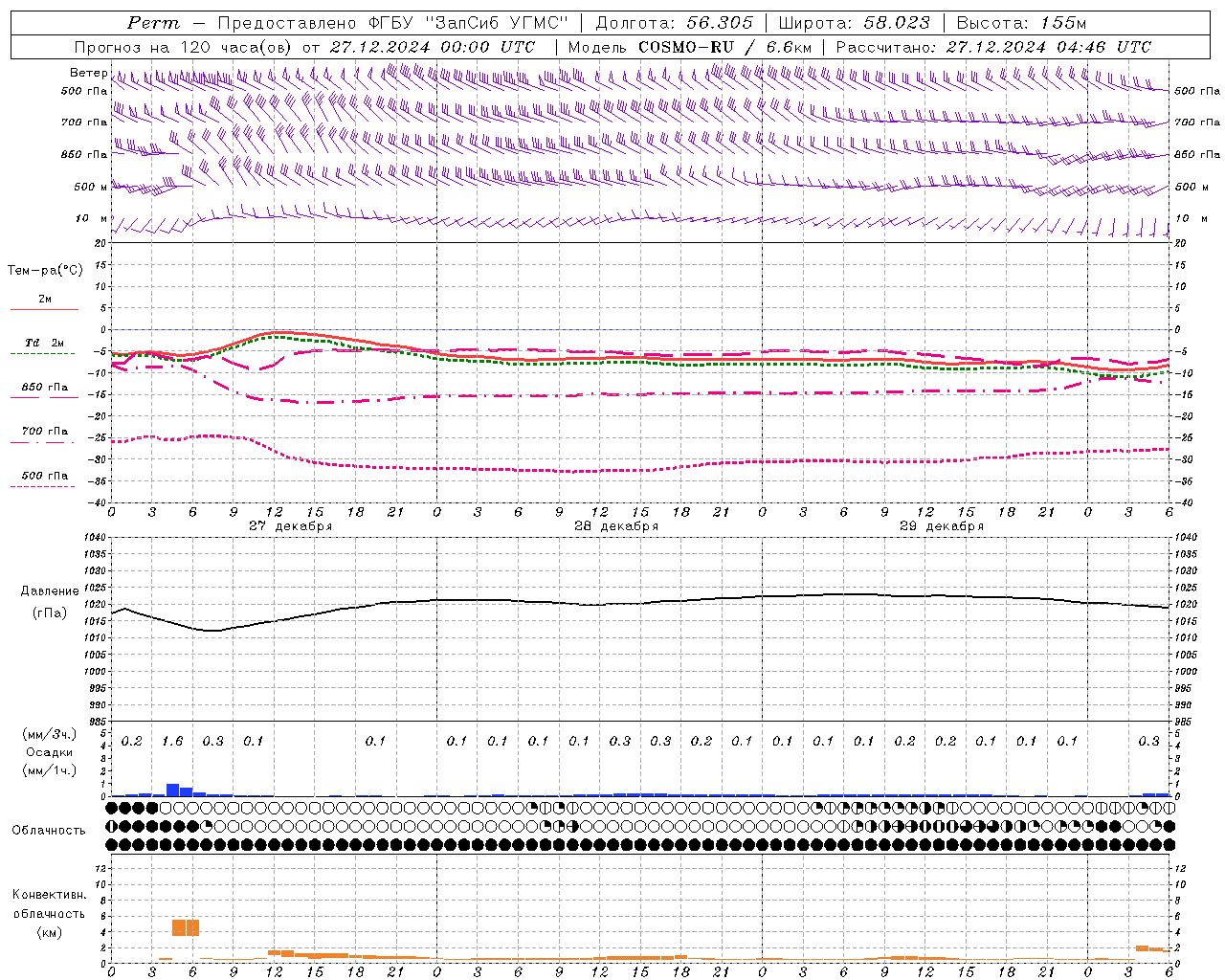Viewport: 1225px width, 980px height.
Task: Click "1040" on the left pressure axis
Action: coord(94,538)
